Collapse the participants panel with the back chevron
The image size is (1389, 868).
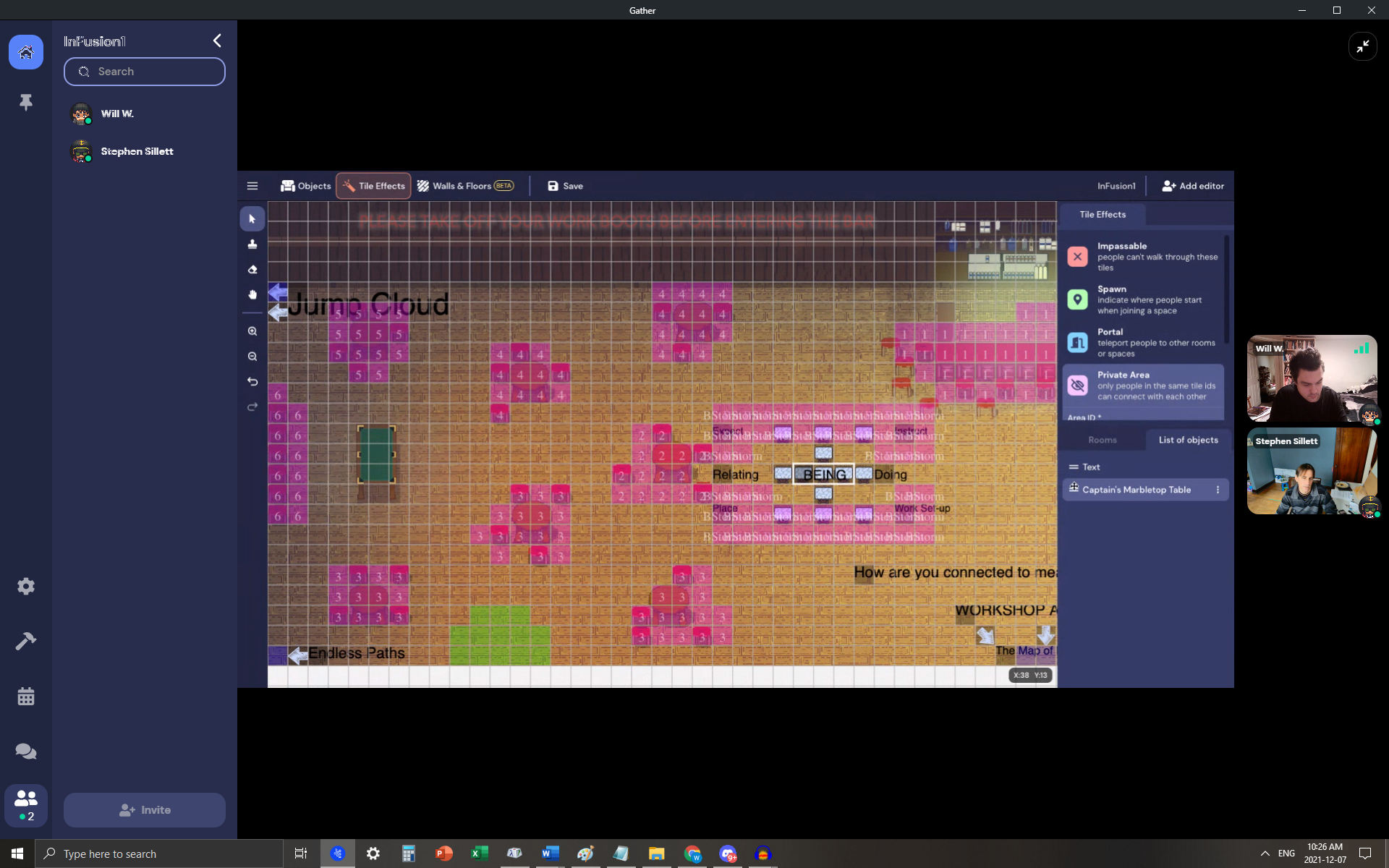(216, 41)
